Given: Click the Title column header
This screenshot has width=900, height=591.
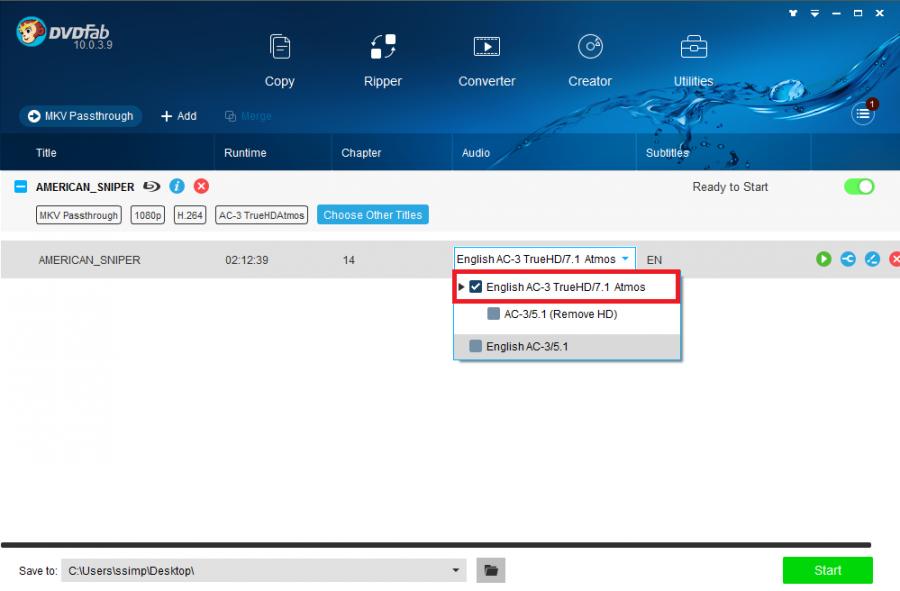Looking at the screenshot, I should pyautogui.click(x=46, y=153).
